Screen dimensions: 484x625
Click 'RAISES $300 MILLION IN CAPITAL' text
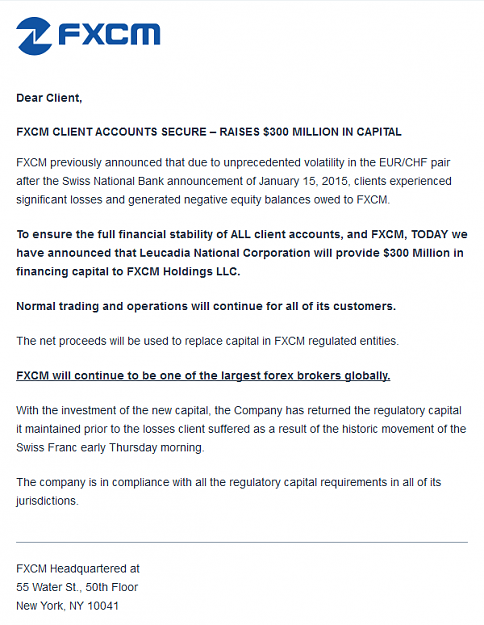point(311,132)
